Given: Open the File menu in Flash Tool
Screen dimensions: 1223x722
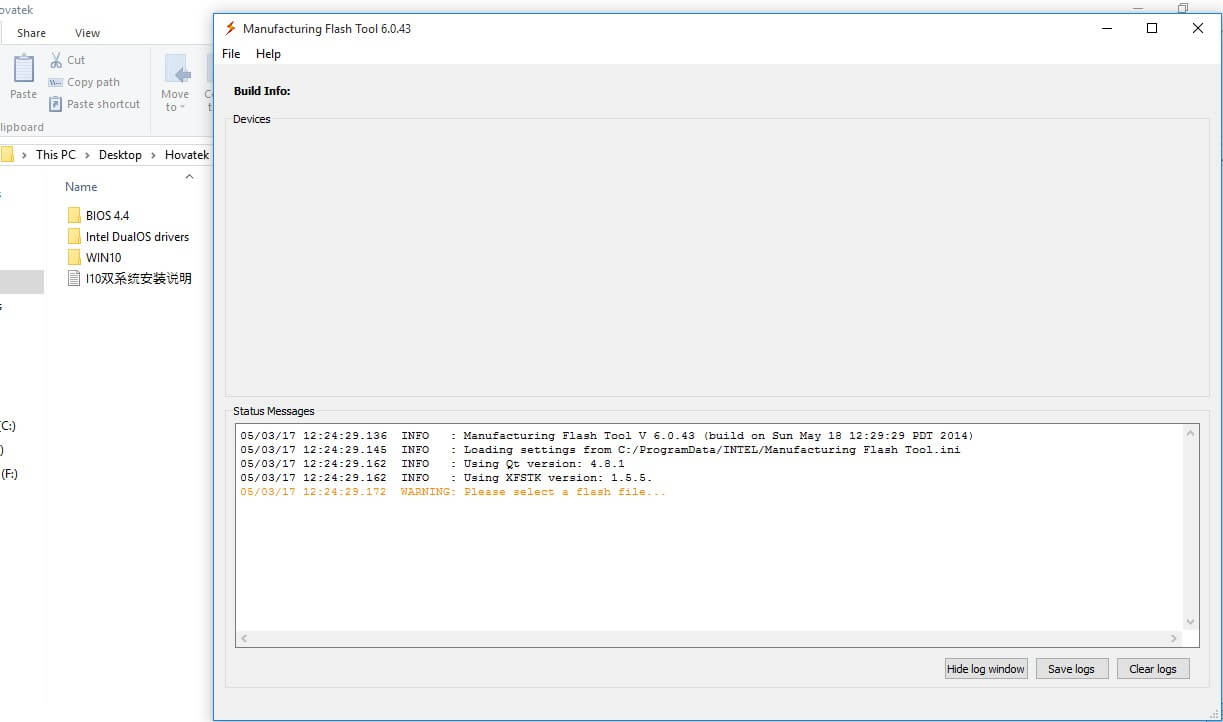Looking at the screenshot, I should click(231, 54).
